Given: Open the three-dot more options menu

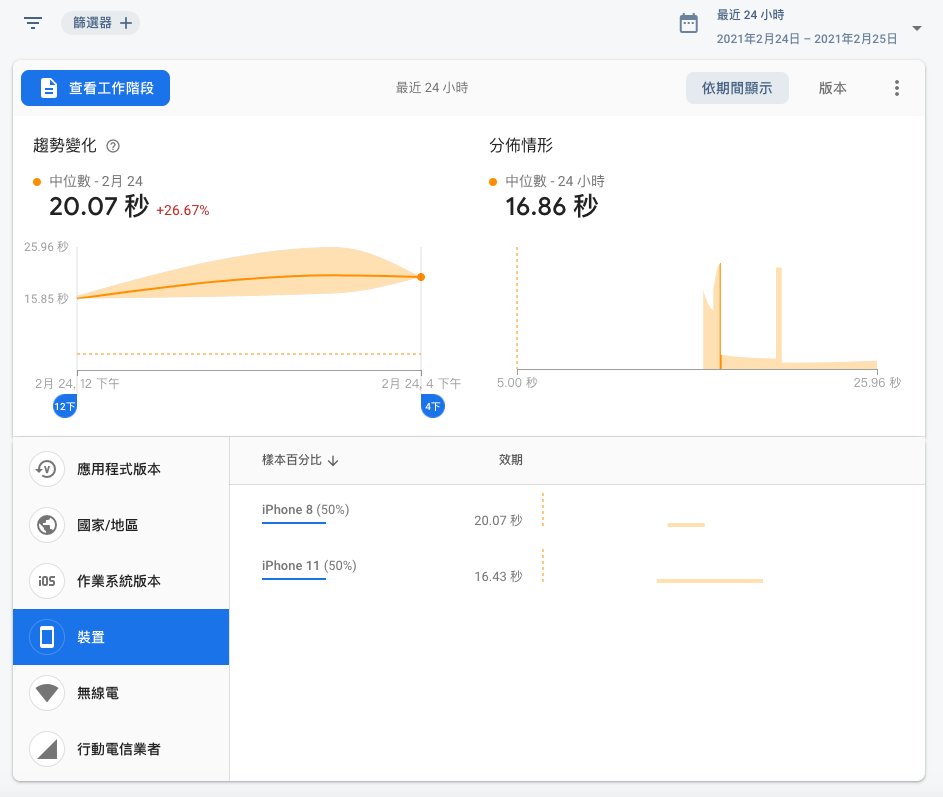Looking at the screenshot, I should point(896,88).
